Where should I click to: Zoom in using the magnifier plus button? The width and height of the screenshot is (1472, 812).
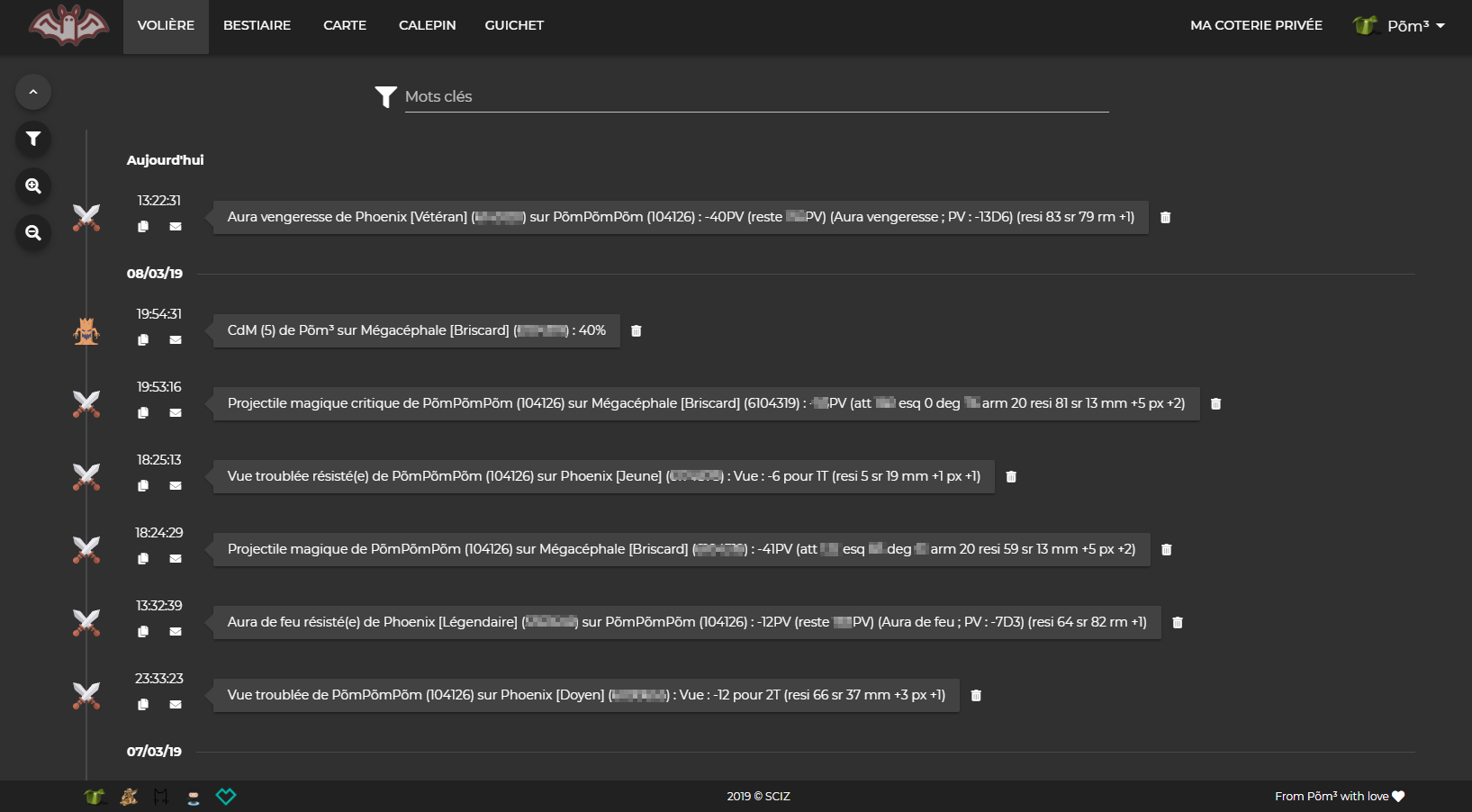[x=33, y=185]
